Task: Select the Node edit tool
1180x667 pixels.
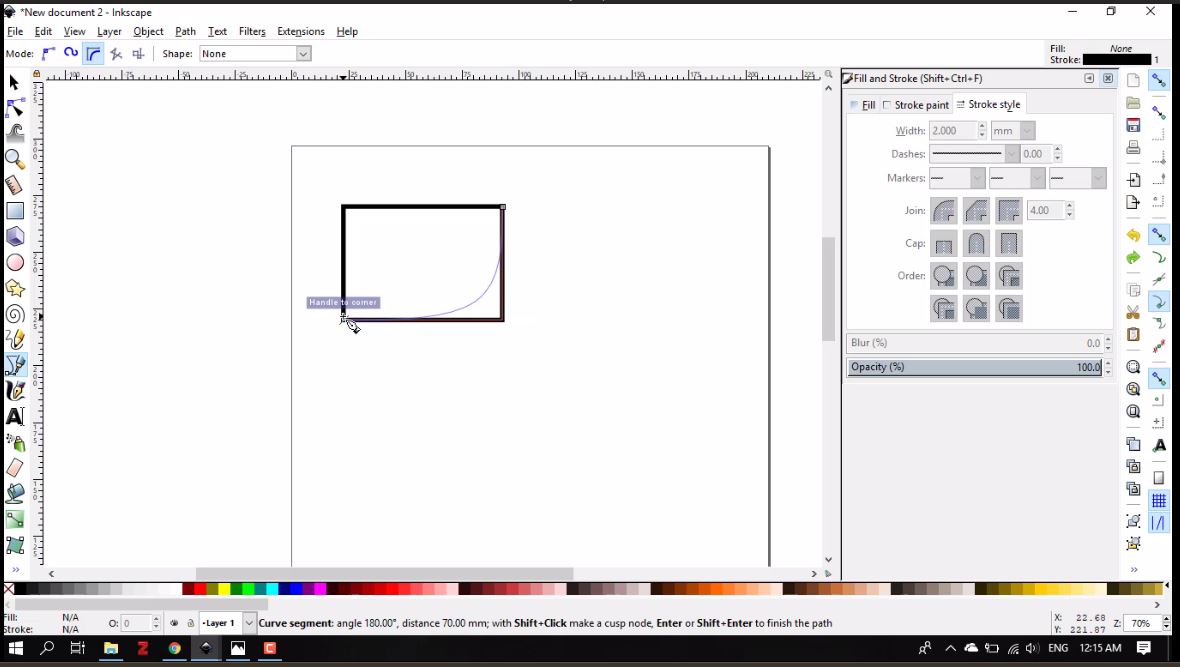Action: point(14,108)
